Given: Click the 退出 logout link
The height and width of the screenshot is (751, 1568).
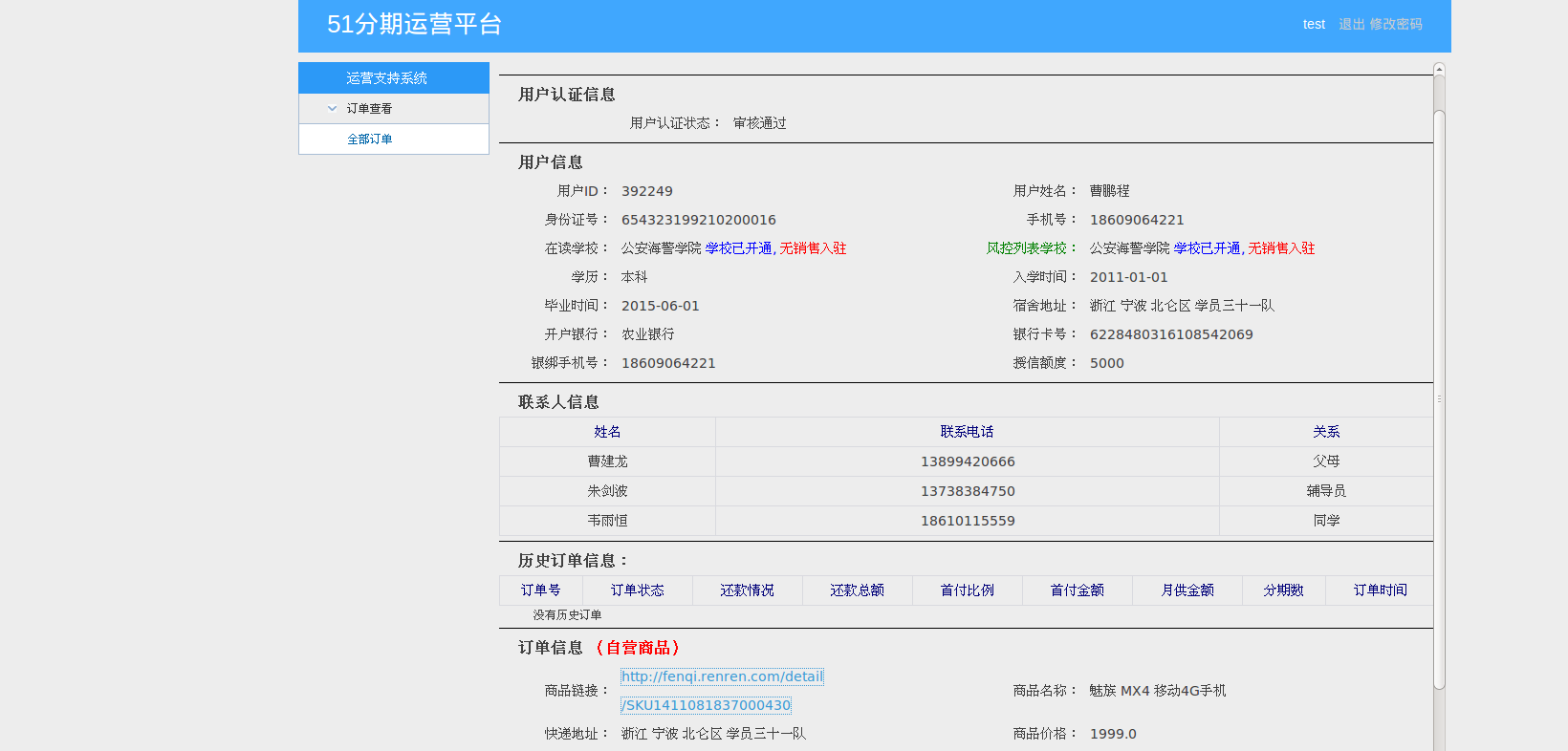Looking at the screenshot, I should coord(1352,24).
